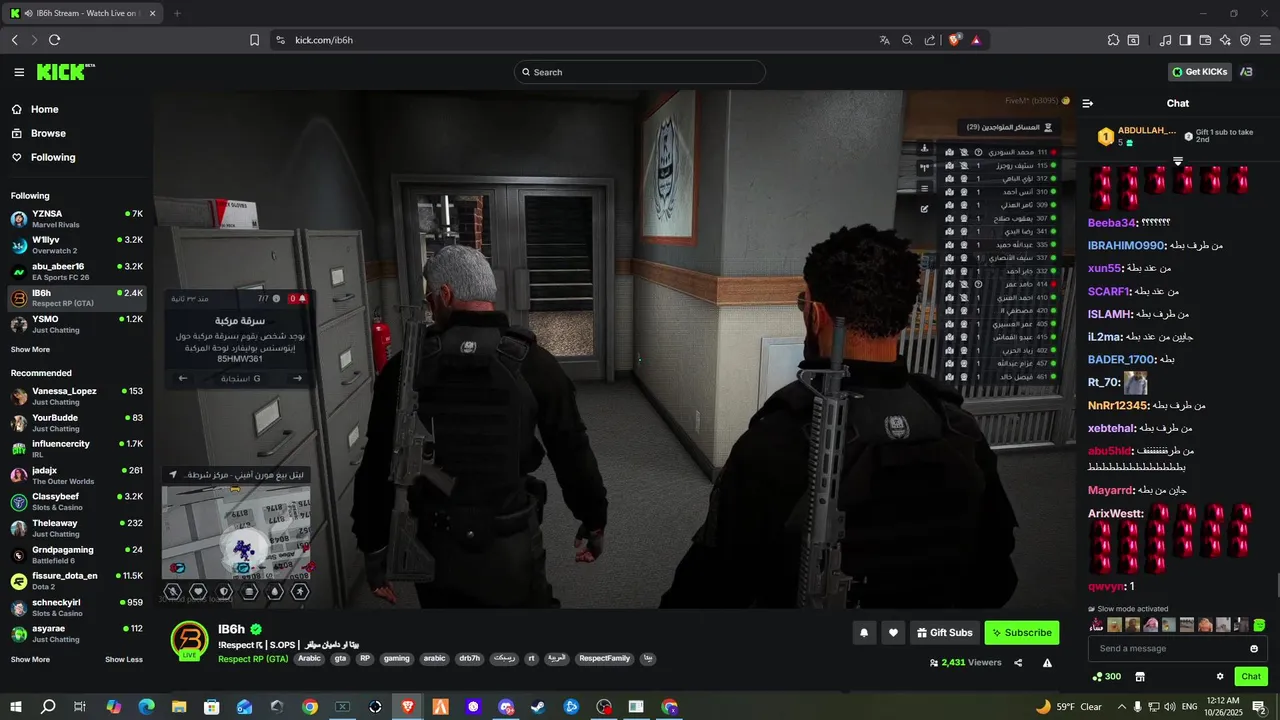This screenshot has height=720, width=1280.
Task: Click the green Kick emote in emote bar
Action: (x=1259, y=625)
